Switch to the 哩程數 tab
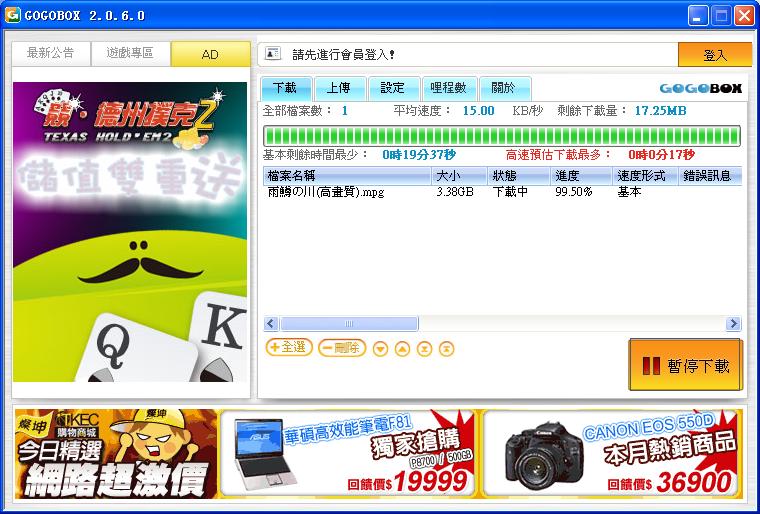The width and height of the screenshot is (760, 514). click(449, 89)
